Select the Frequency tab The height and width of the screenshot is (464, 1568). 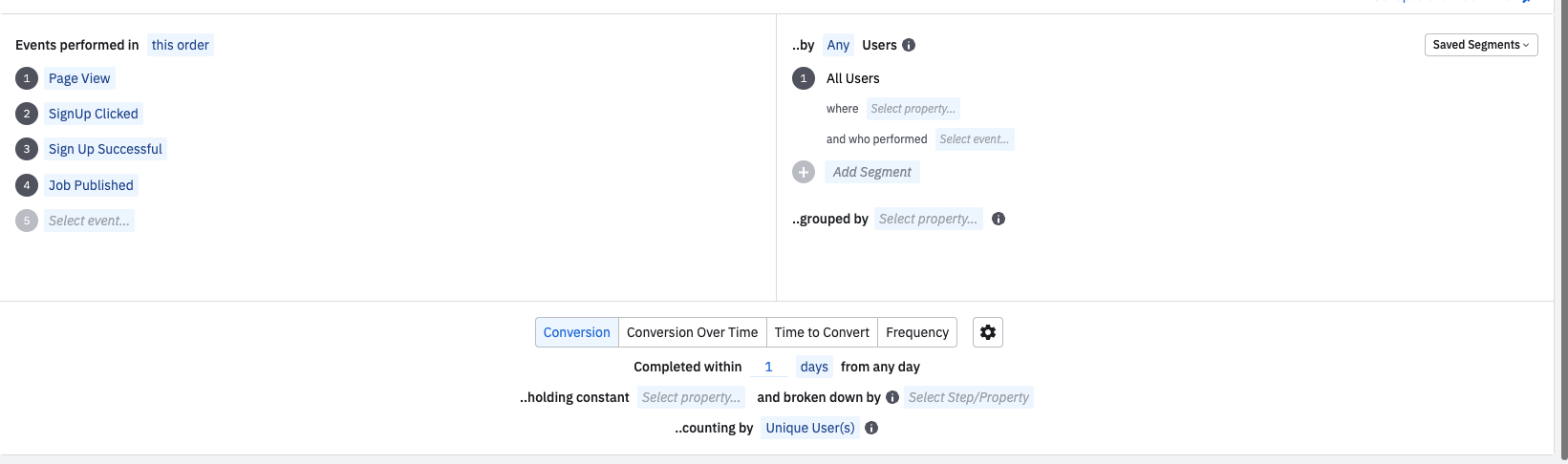pyautogui.click(x=917, y=332)
